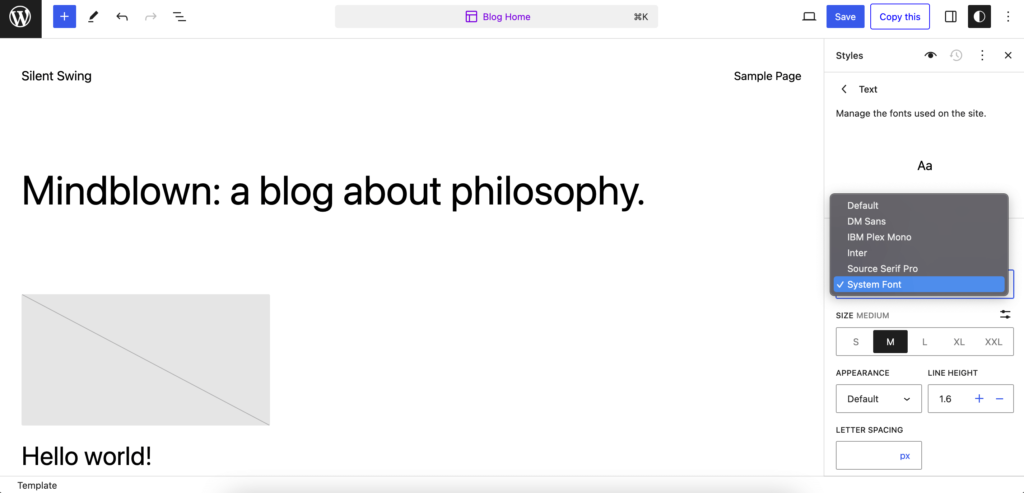Viewport: 1024px width, 493px height.
Task: Go back from the Text panel
Action: click(x=844, y=89)
